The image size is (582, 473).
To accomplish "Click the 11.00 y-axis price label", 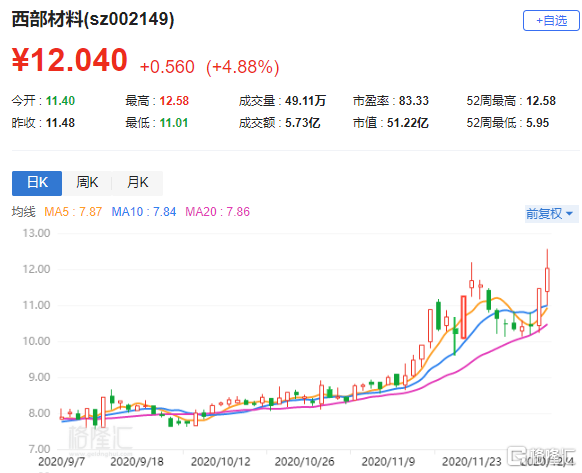I will pyautogui.click(x=36, y=305).
